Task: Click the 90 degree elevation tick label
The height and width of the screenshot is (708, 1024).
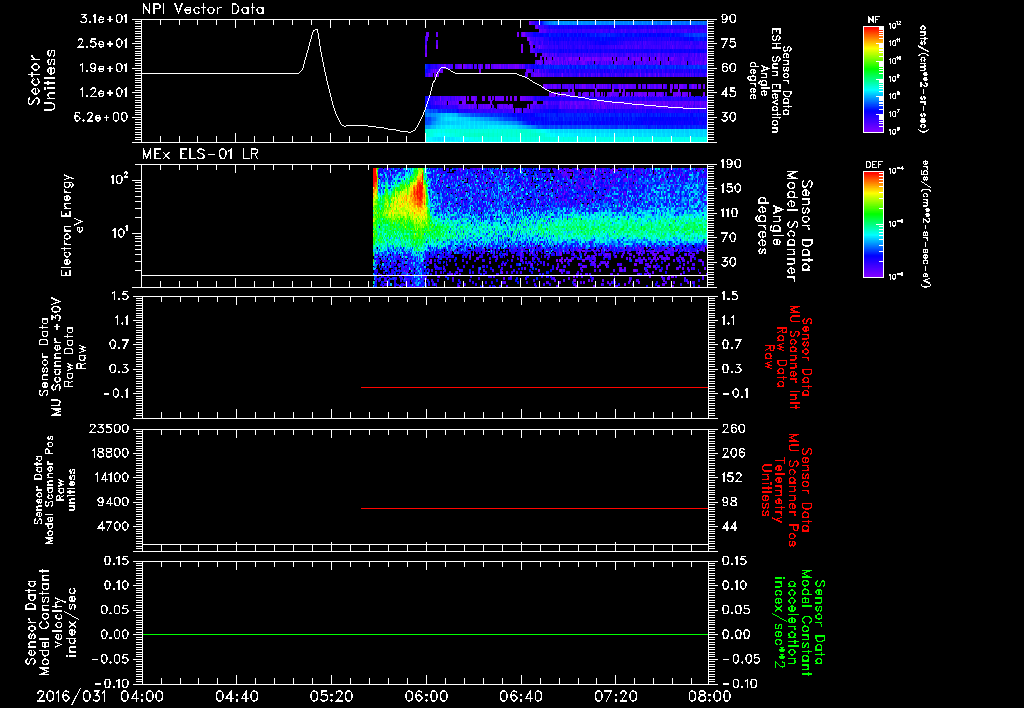Action: 729,19
